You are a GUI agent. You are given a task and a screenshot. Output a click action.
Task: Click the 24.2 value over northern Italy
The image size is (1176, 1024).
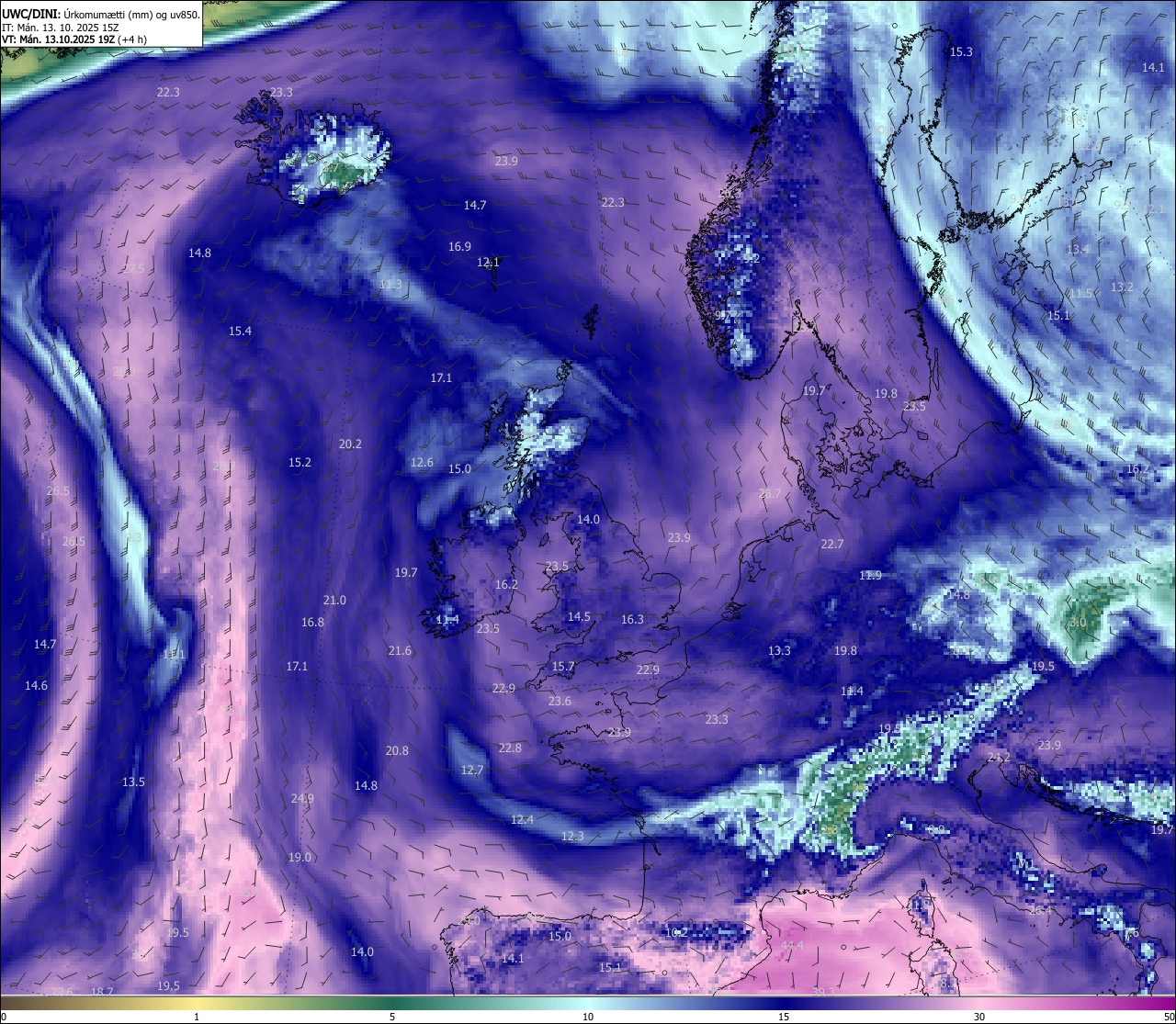click(x=999, y=757)
